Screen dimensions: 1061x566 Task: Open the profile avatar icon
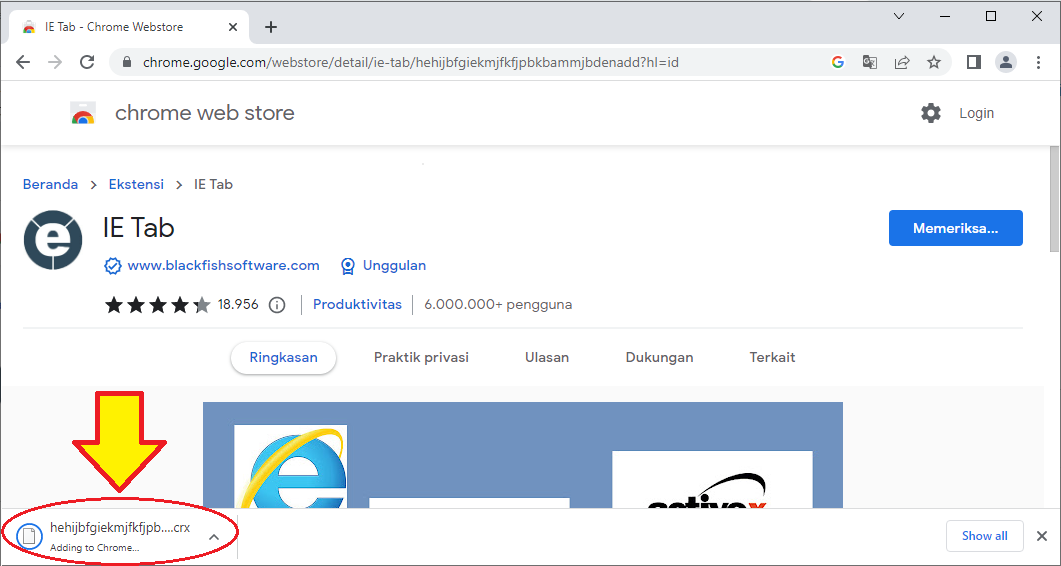tap(1006, 62)
